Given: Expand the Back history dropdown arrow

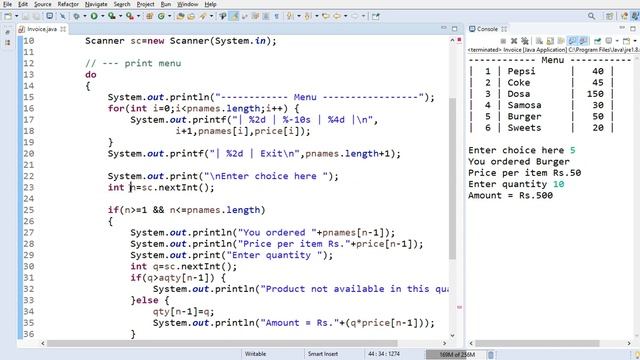Looking at the screenshot, I should tap(345, 16).
